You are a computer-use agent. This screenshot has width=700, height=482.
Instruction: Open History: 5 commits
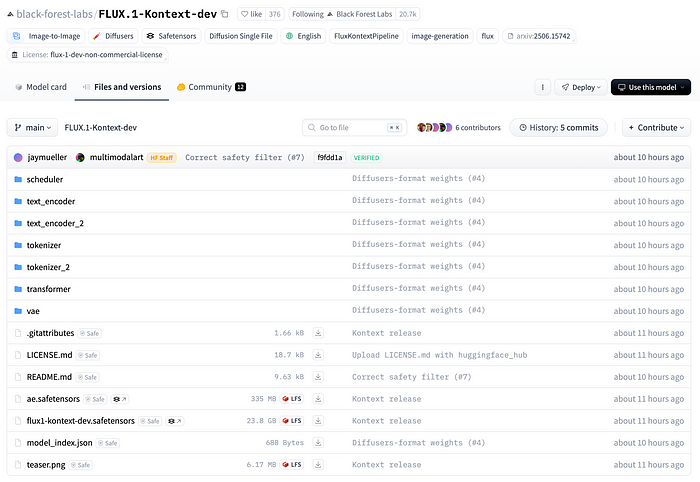click(x=558, y=128)
